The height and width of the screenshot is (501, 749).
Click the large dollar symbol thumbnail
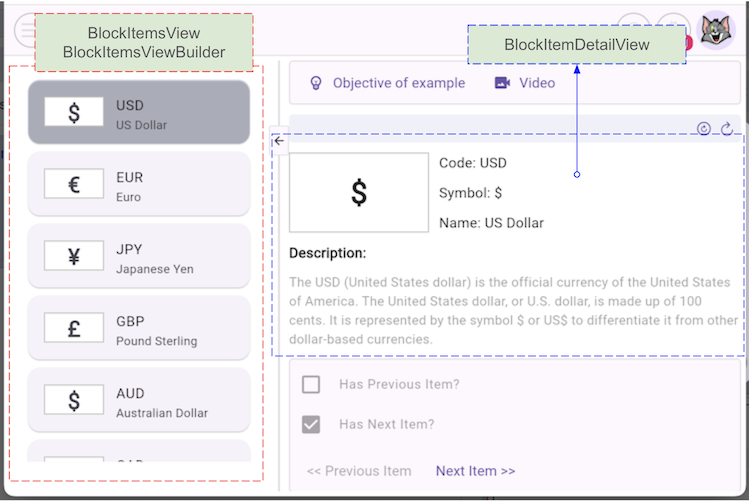358,193
